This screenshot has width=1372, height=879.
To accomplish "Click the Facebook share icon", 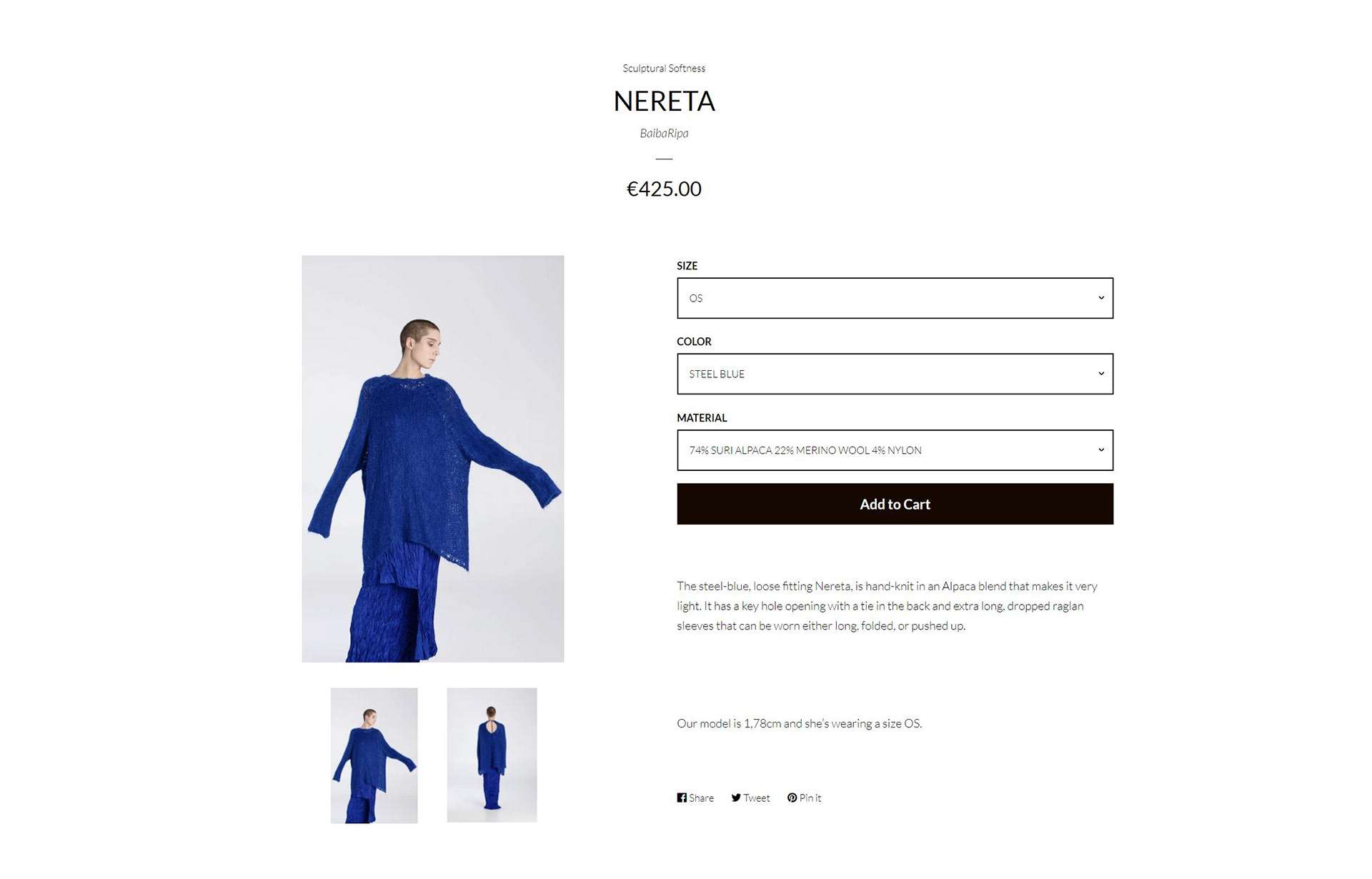I will (682, 798).
